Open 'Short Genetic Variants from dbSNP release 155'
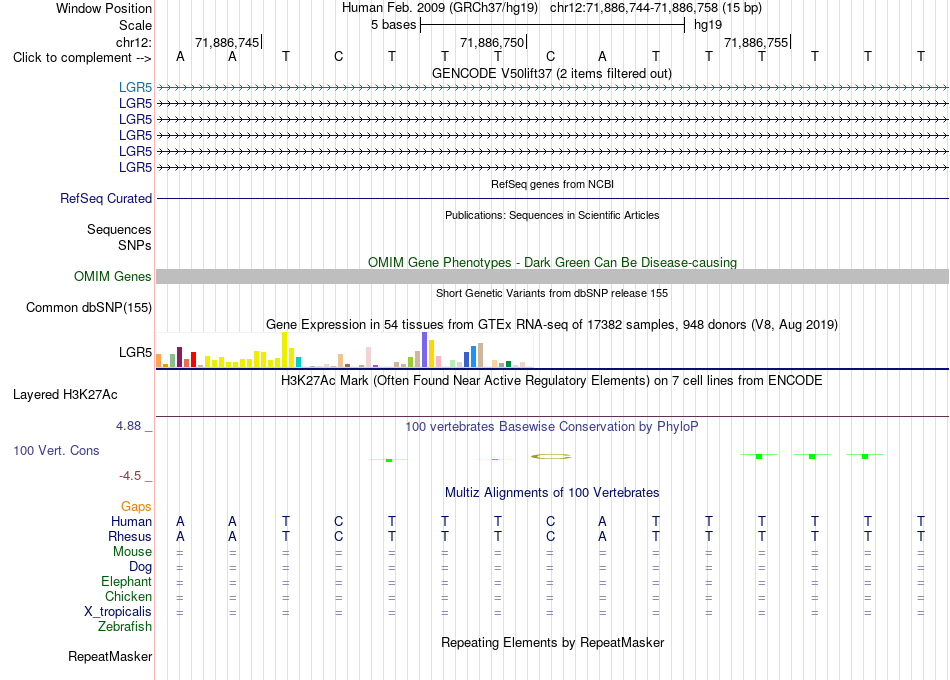The height and width of the screenshot is (680, 950). point(552,293)
